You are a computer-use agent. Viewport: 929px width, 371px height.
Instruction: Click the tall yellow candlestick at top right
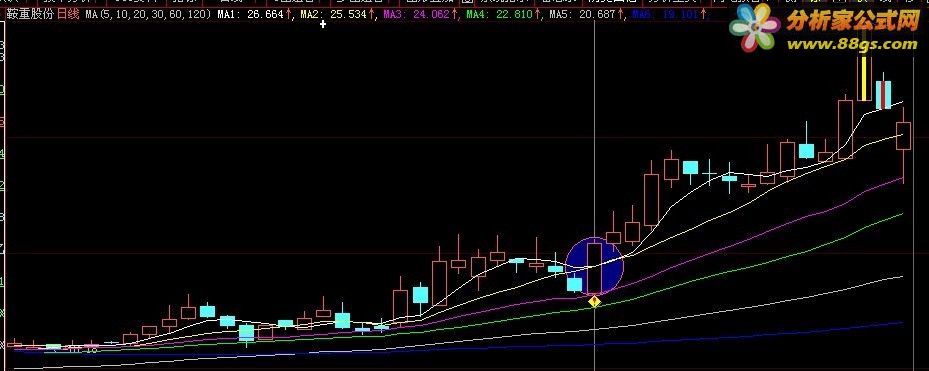(864, 77)
